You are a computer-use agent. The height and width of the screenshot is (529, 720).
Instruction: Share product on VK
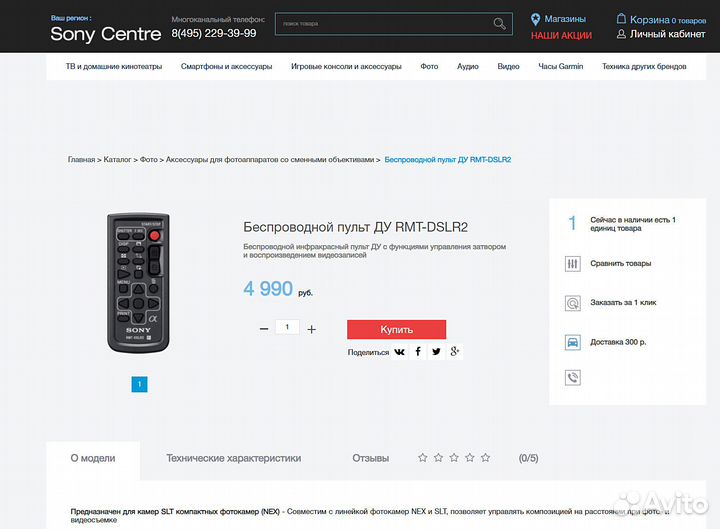[399, 352]
